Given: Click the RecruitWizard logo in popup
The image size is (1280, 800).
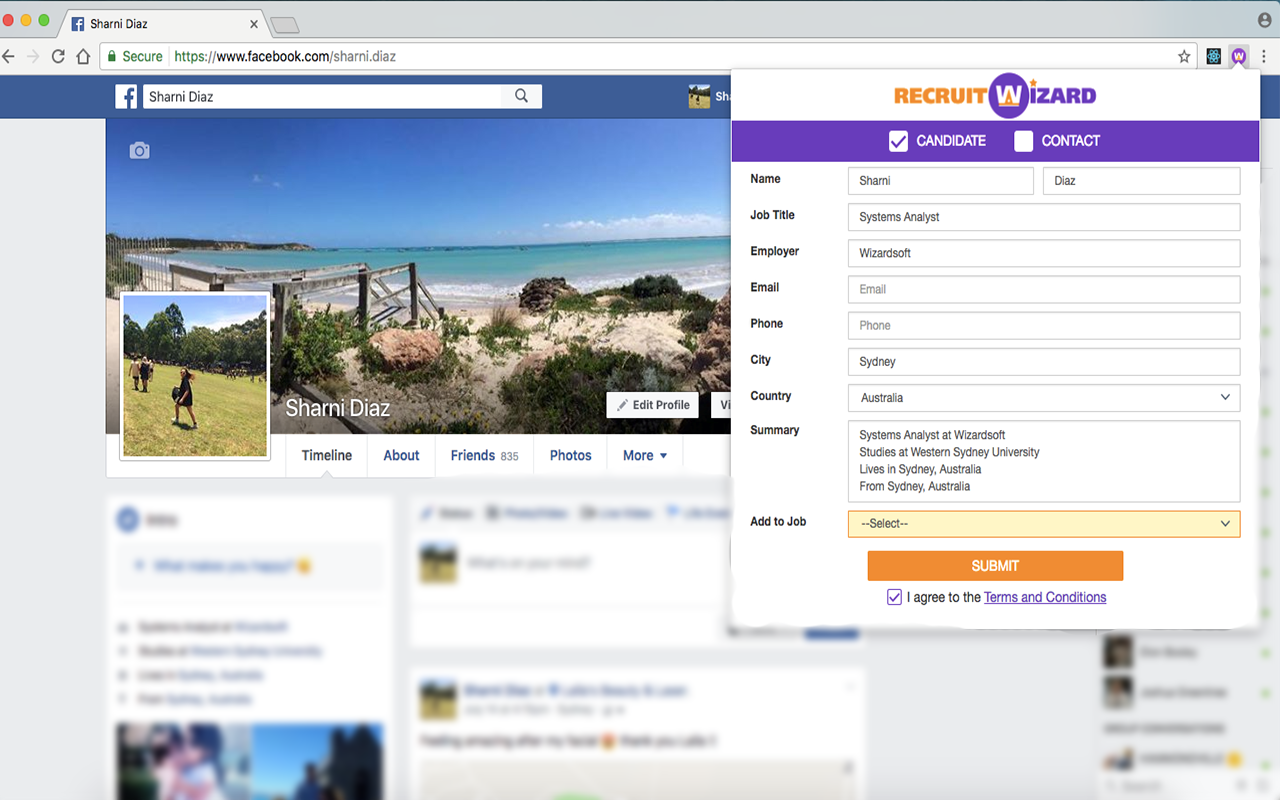Looking at the screenshot, I should [x=995, y=96].
